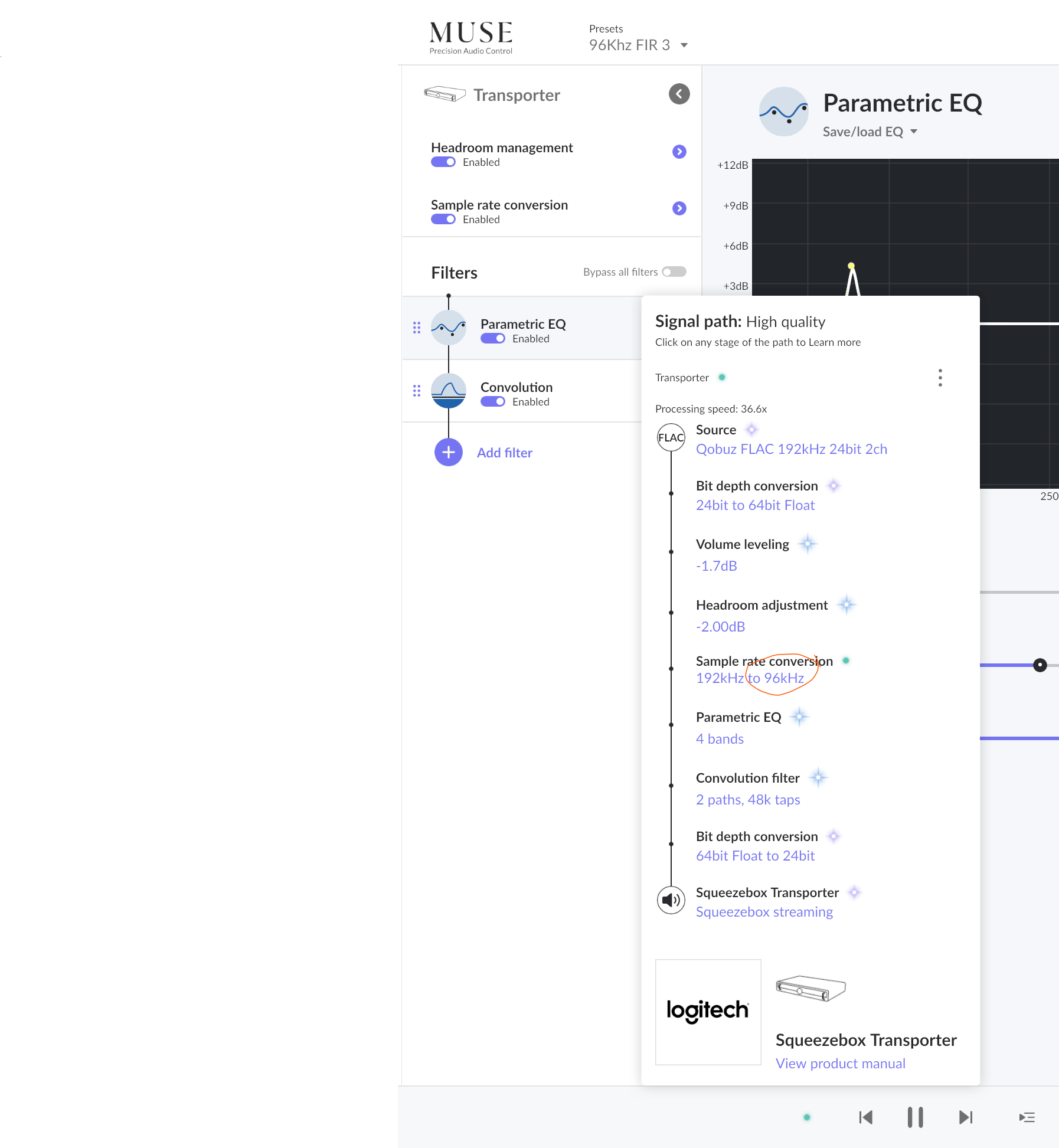Click the Source quality star icon
Viewport: 1059px width, 1148px height.
(x=751, y=430)
